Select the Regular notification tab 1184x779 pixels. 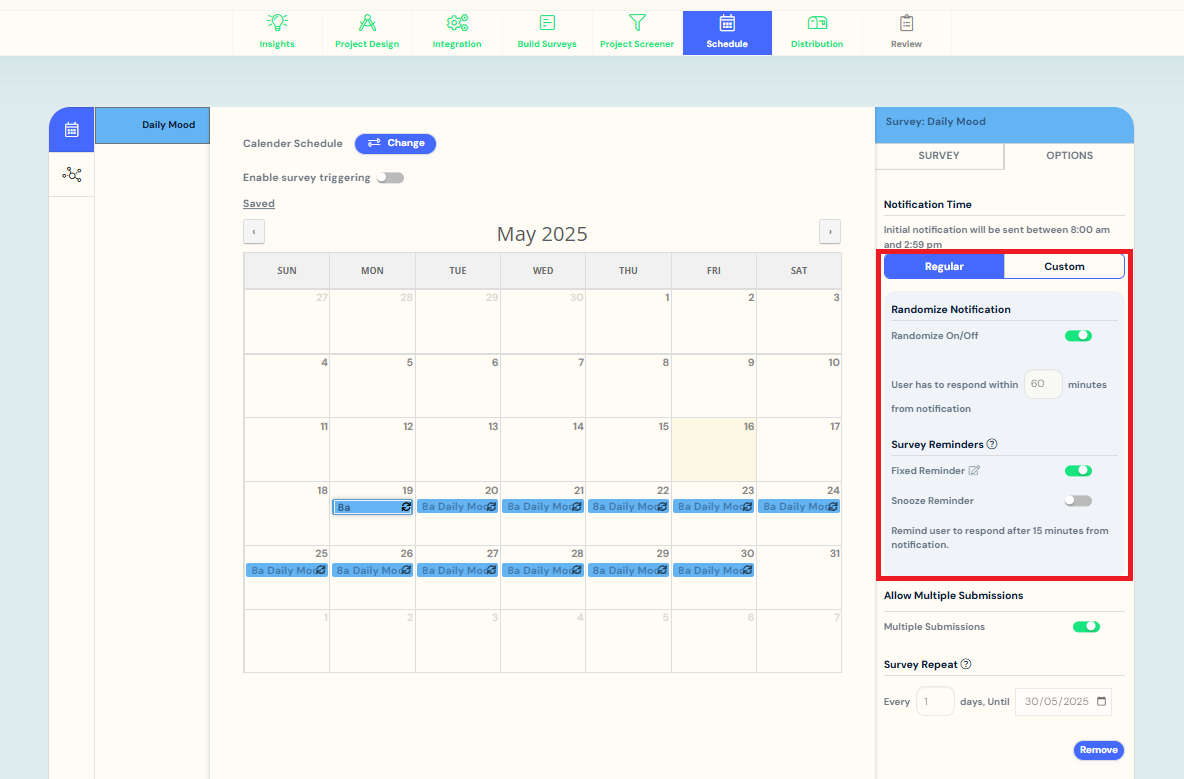944,266
